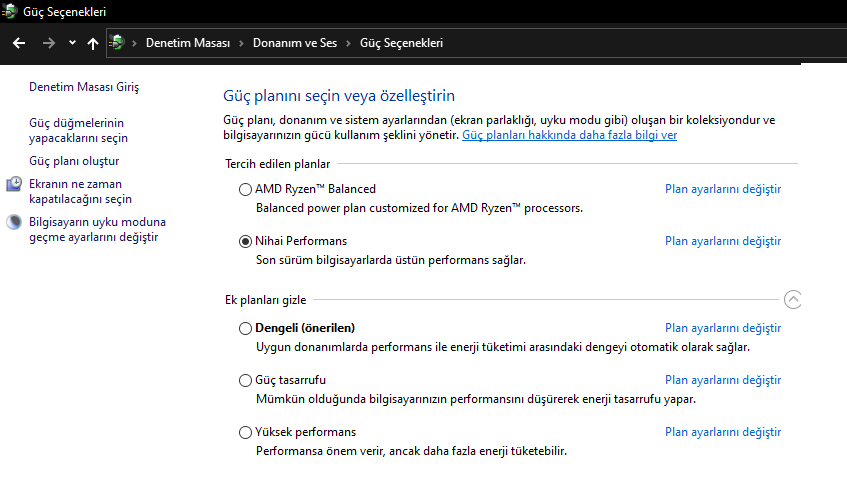Change plan settings for Dengeli plan
Screen dimensions: 847x477
point(722,328)
